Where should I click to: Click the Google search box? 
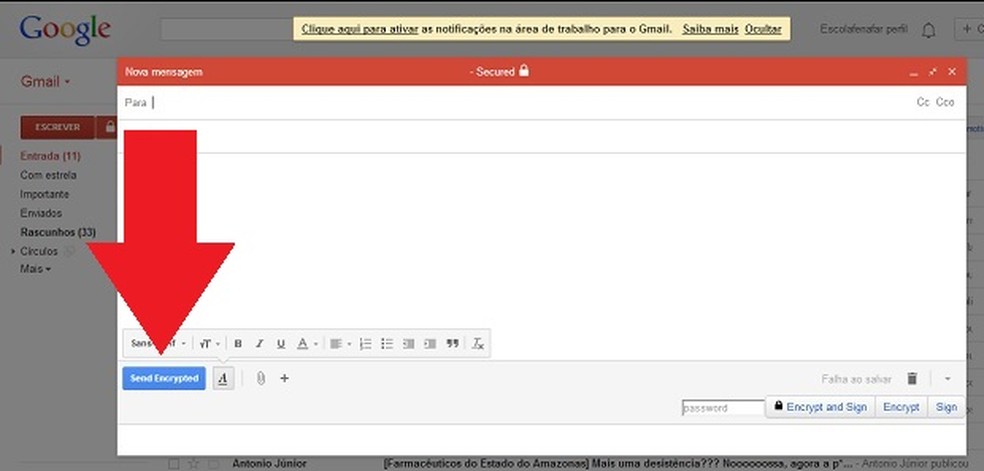pos(226,29)
